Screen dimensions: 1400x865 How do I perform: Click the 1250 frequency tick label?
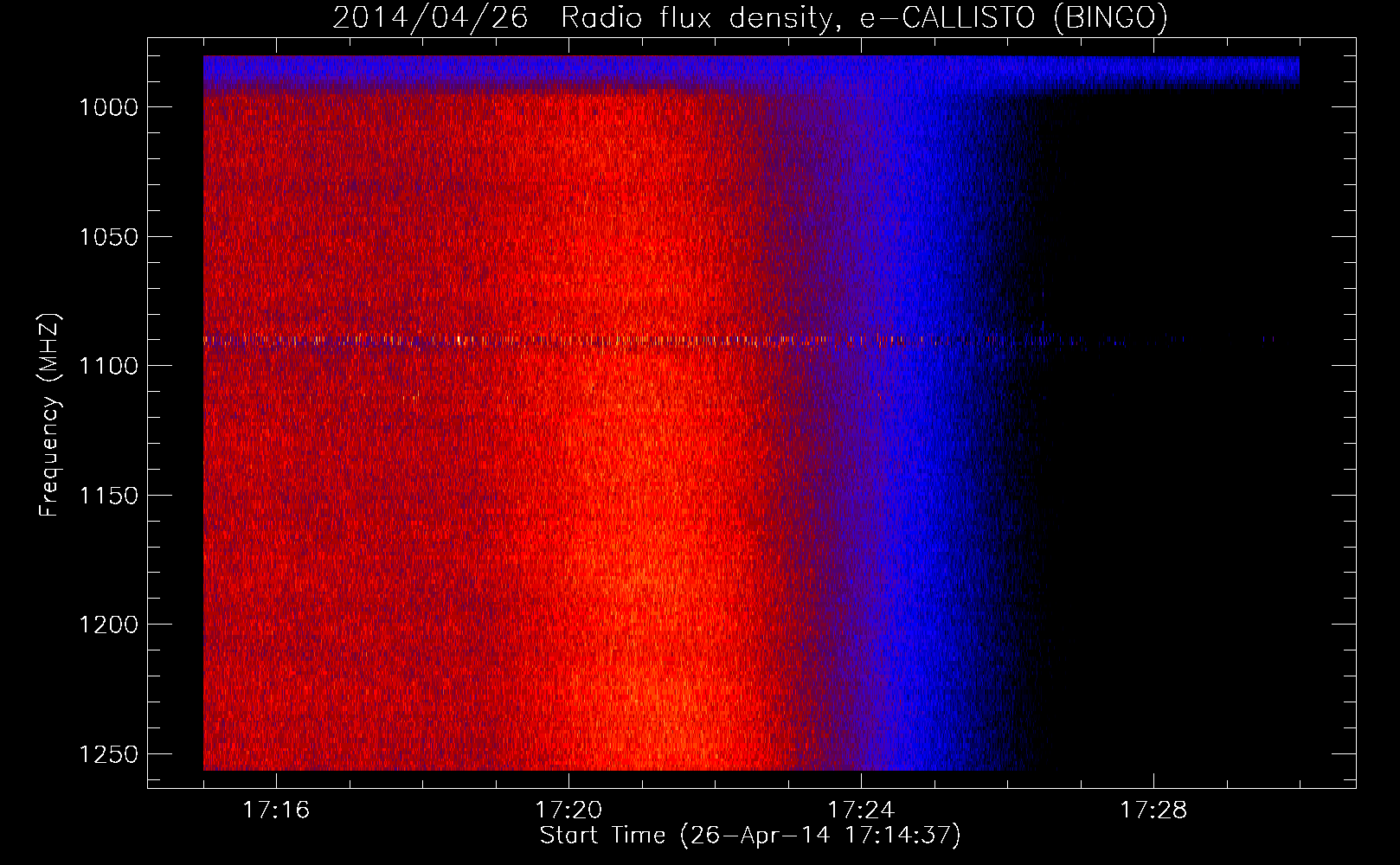(108, 754)
